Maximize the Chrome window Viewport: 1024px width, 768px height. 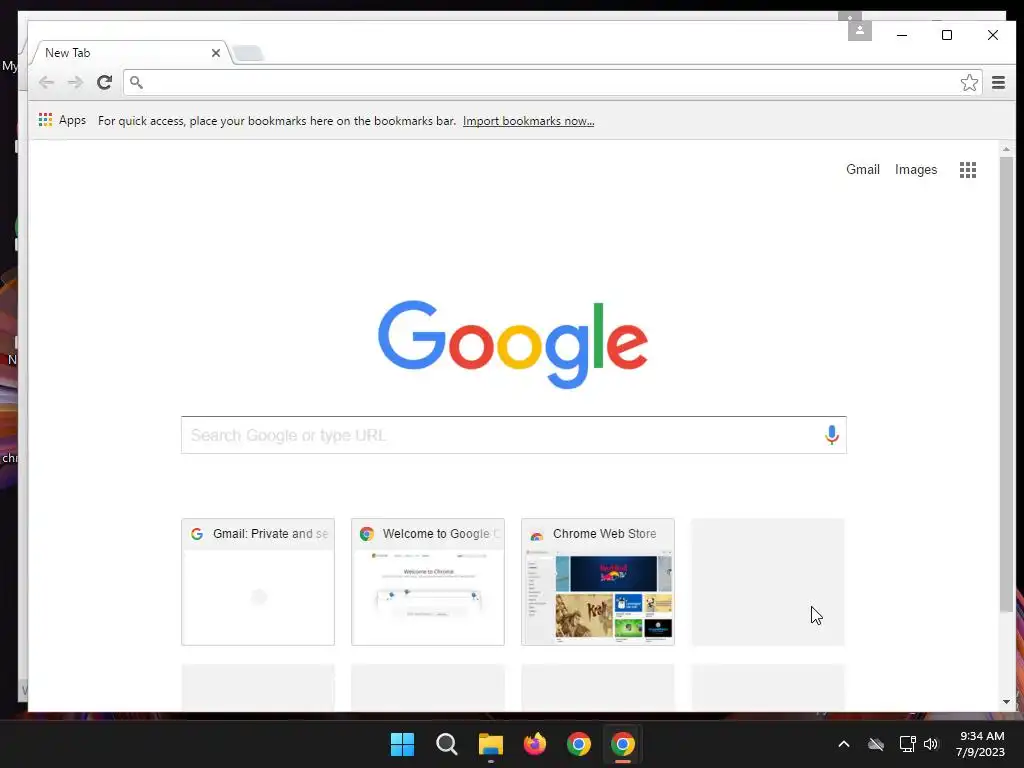tap(947, 35)
